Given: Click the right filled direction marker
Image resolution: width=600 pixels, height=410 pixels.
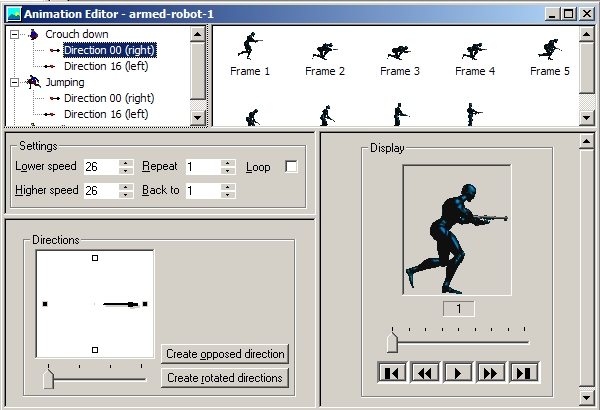Looking at the screenshot, I should coord(145,304).
